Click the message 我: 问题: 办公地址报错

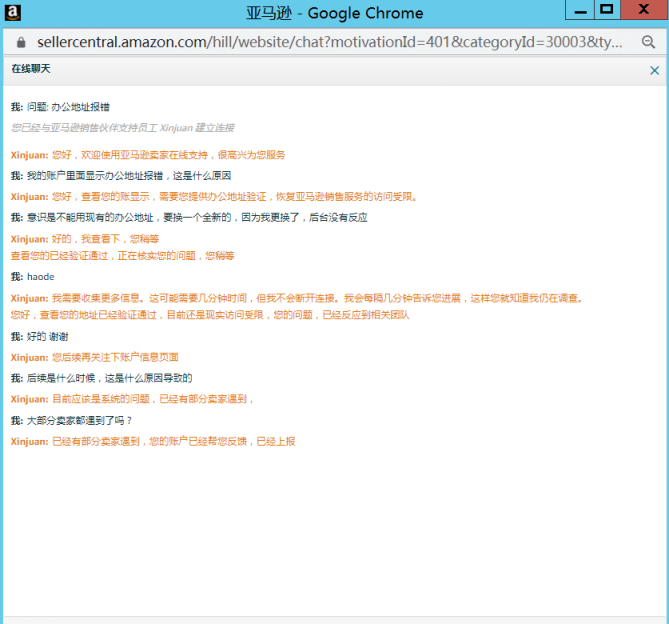60,107
